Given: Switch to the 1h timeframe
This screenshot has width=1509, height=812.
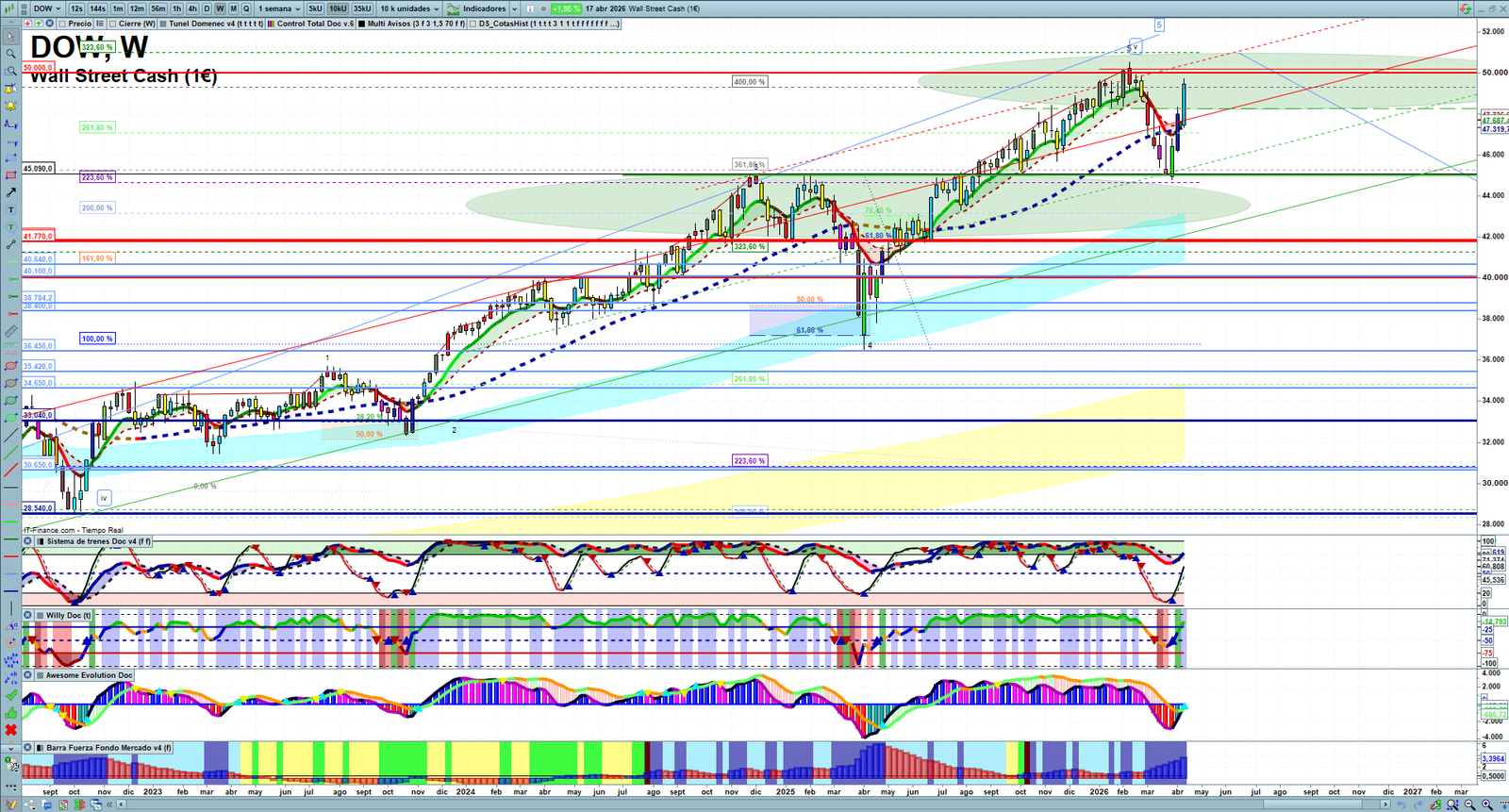Looking at the screenshot, I should (176, 8).
